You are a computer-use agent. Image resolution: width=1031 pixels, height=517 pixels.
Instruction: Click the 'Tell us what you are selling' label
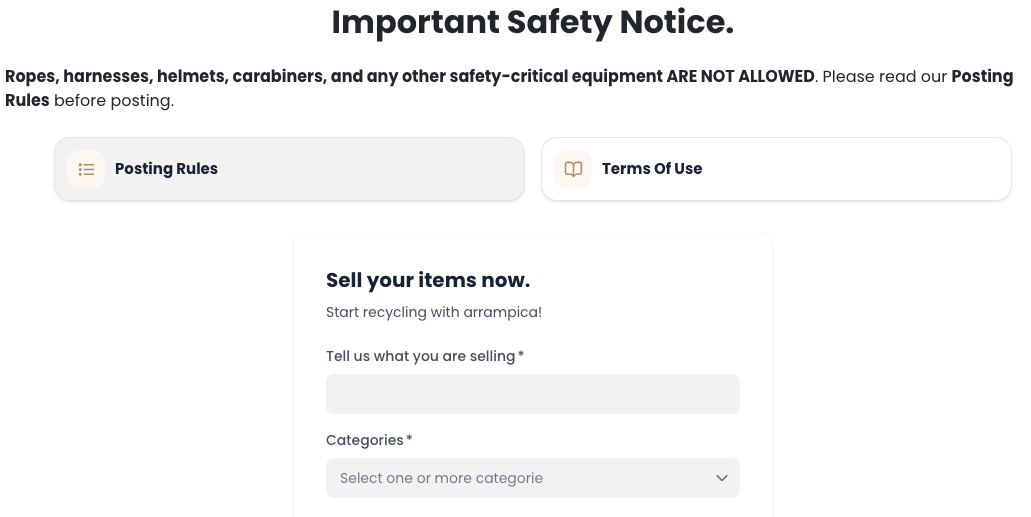[420, 356]
